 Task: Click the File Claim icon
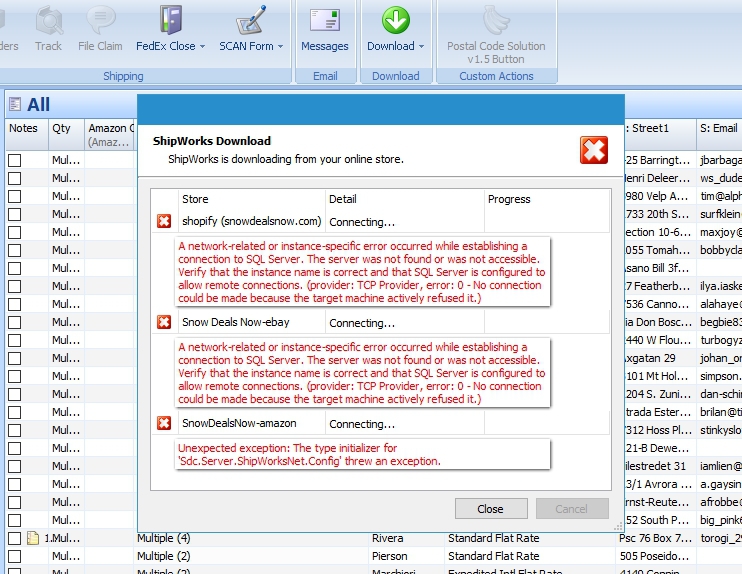click(100, 20)
